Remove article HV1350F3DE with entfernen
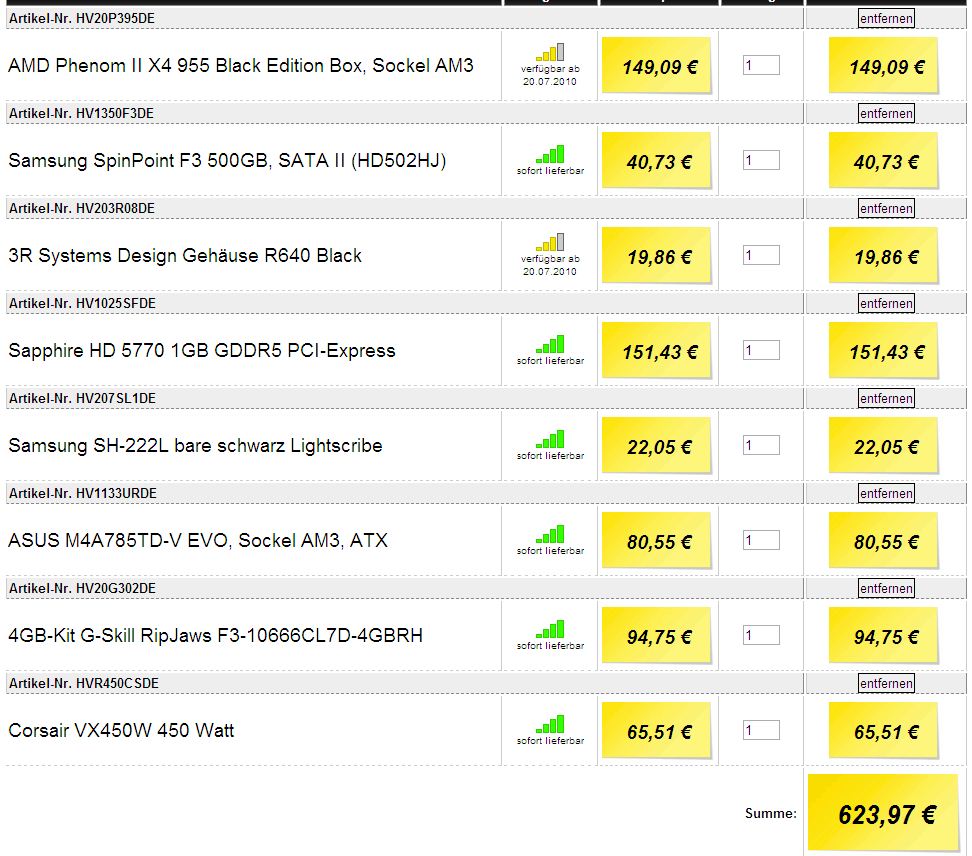 [886, 113]
